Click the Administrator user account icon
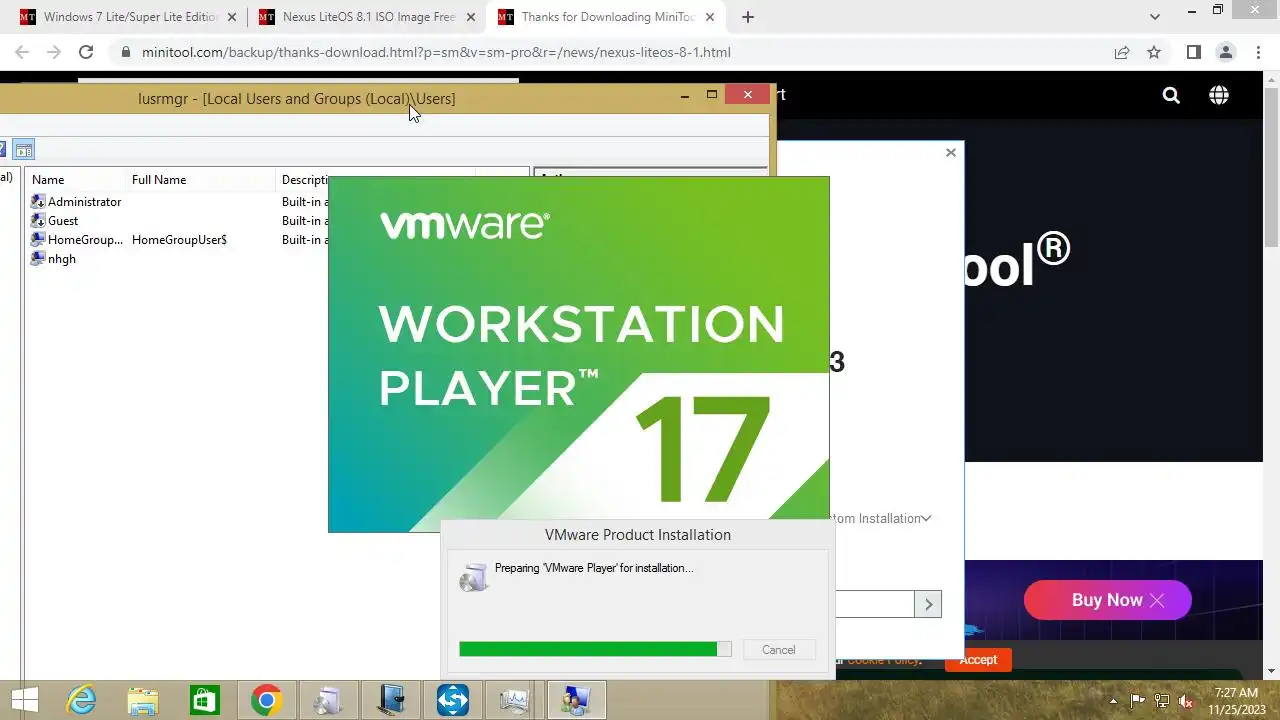Screen dimensions: 1280x720 point(38,202)
